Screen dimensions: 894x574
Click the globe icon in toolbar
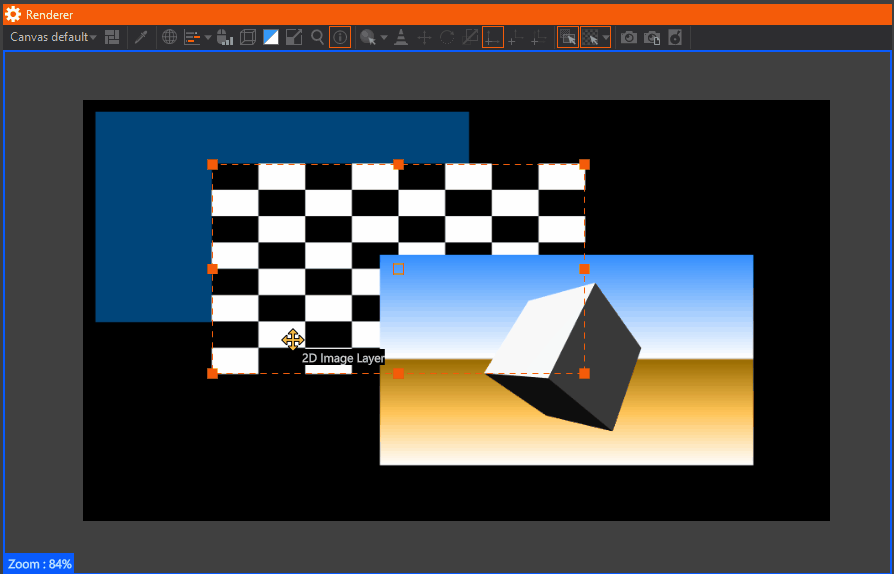pos(170,37)
